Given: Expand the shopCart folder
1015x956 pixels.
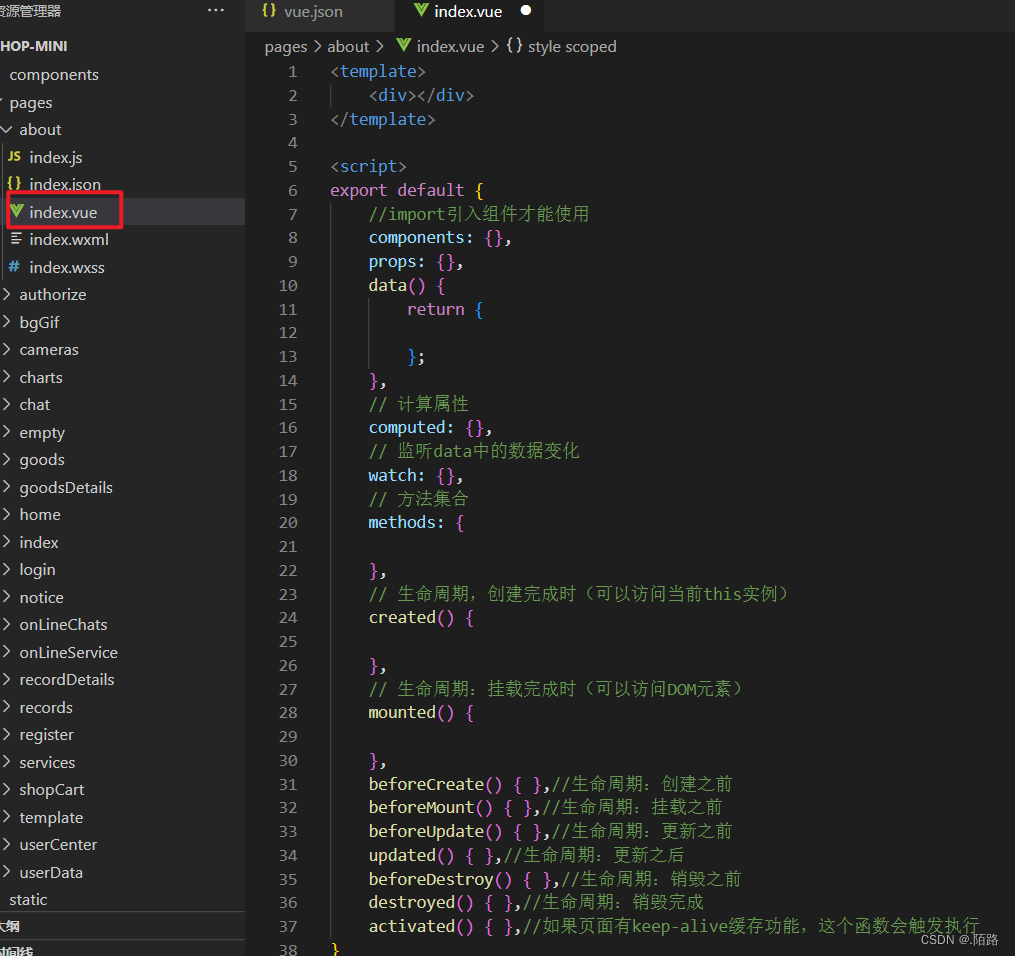Looking at the screenshot, I should click(6, 790).
